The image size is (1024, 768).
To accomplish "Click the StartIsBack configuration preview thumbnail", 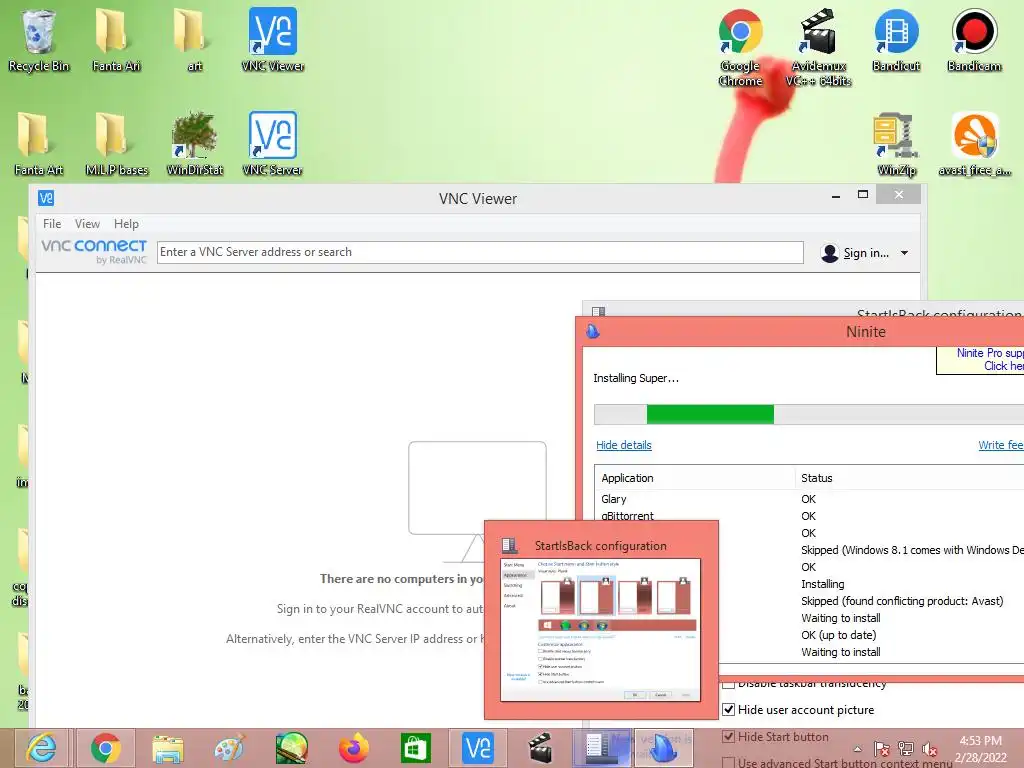I will click(x=601, y=630).
